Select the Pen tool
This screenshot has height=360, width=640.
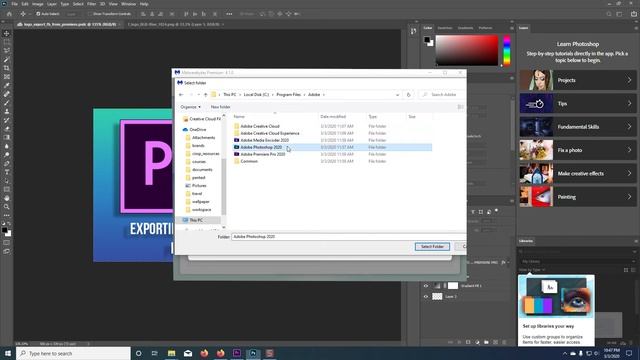click(x=7, y=163)
